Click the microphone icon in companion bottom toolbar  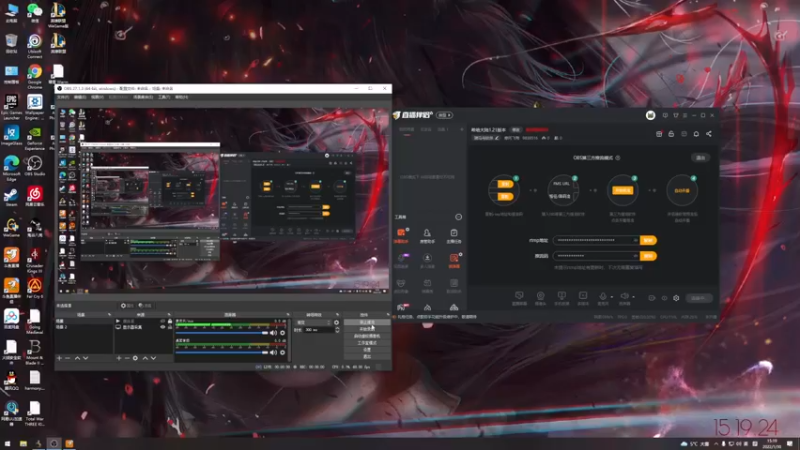pyautogui.click(x=603, y=296)
